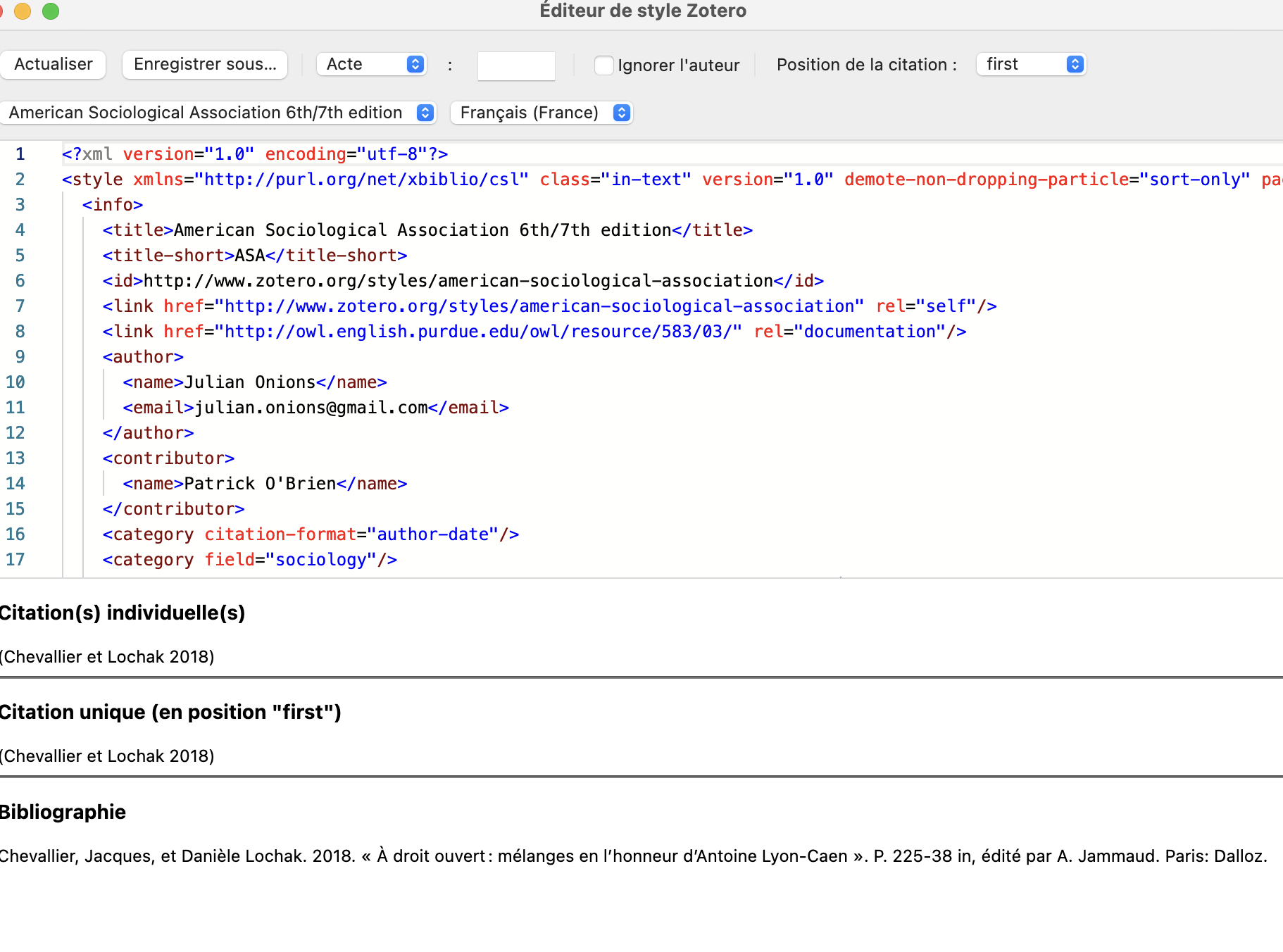Toggle Ignorer l'auteur checkbox
The width and height of the screenshot is (1283, 952).
(x=603, y=65)
